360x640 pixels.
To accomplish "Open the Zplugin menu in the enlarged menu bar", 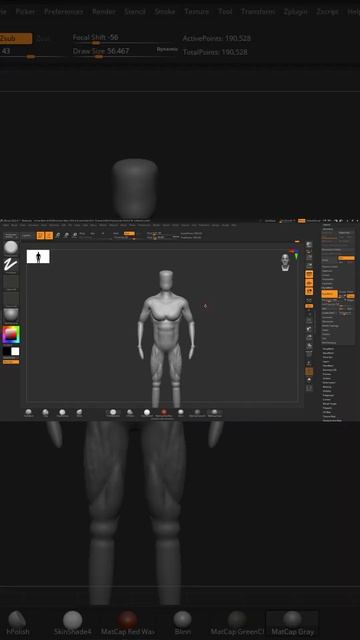I will (x=296, y=11).
